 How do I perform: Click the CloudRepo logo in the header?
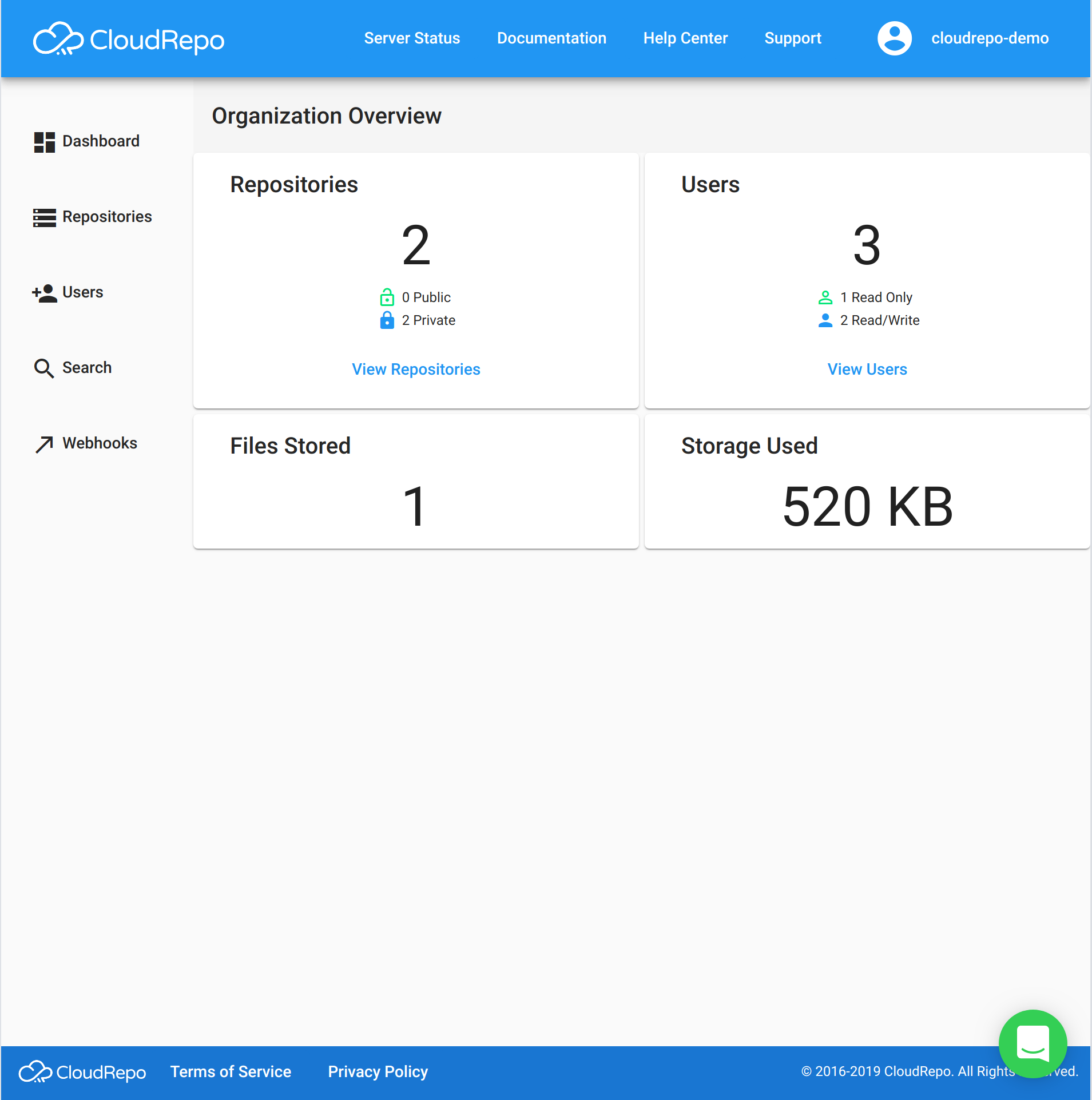point(129,39)
